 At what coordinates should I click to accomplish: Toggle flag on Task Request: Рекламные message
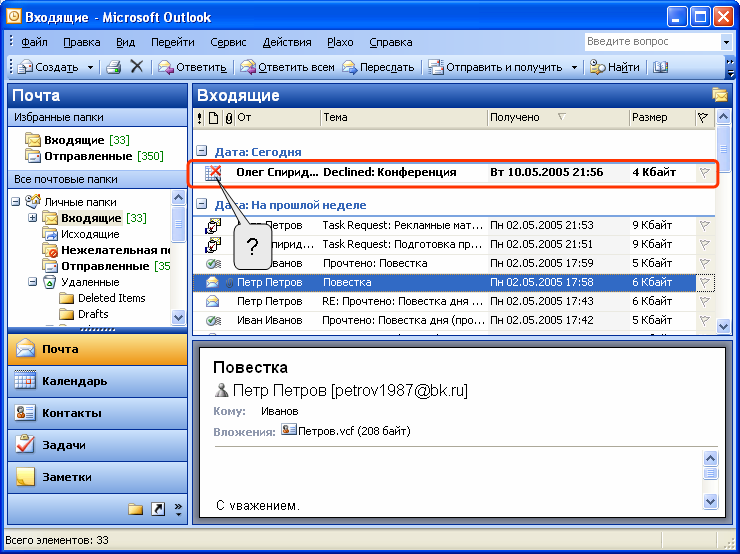[x=705, y=226]
